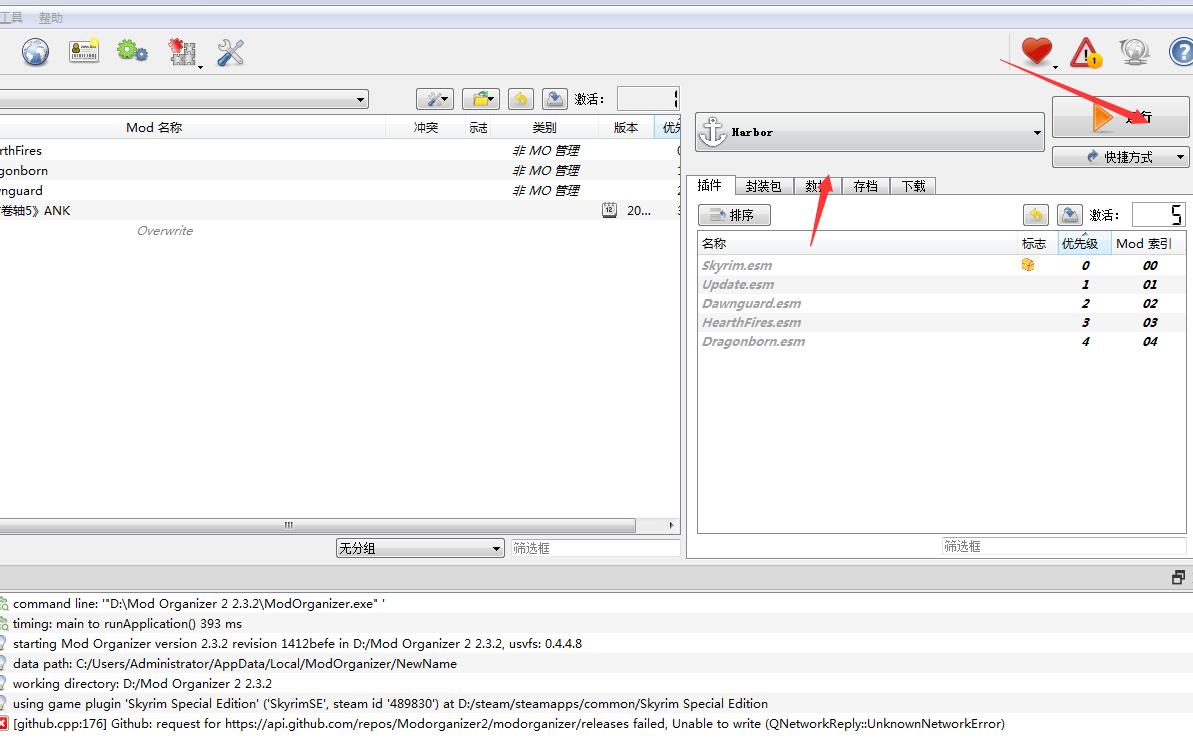Click the mod list horizontal scrollbar thumb

click(x=317, y=525)
